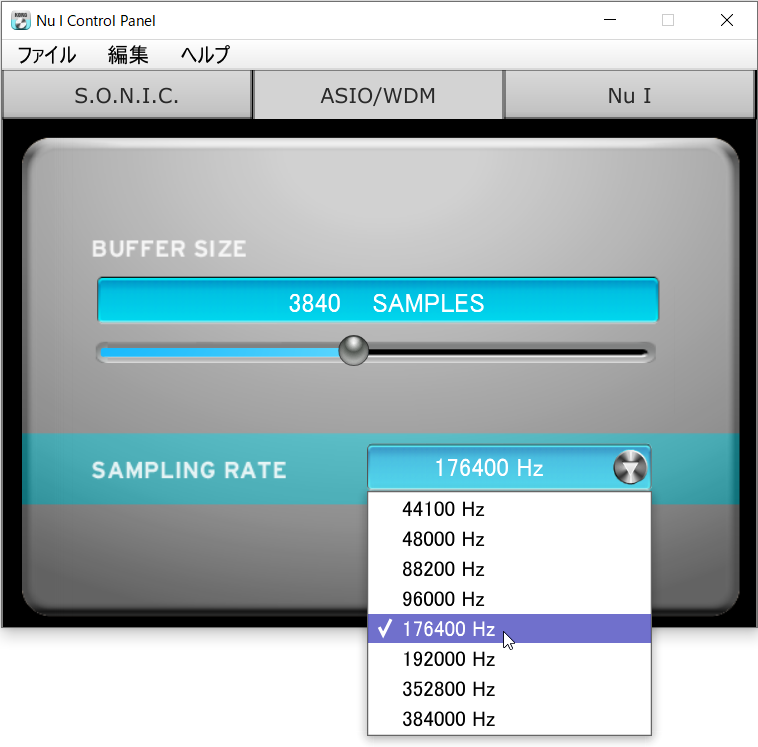Select the checked 176400 Hz list entry
The width and height of the screenshot is (758, 747).
pyautogui.click(x=509, y=629)
